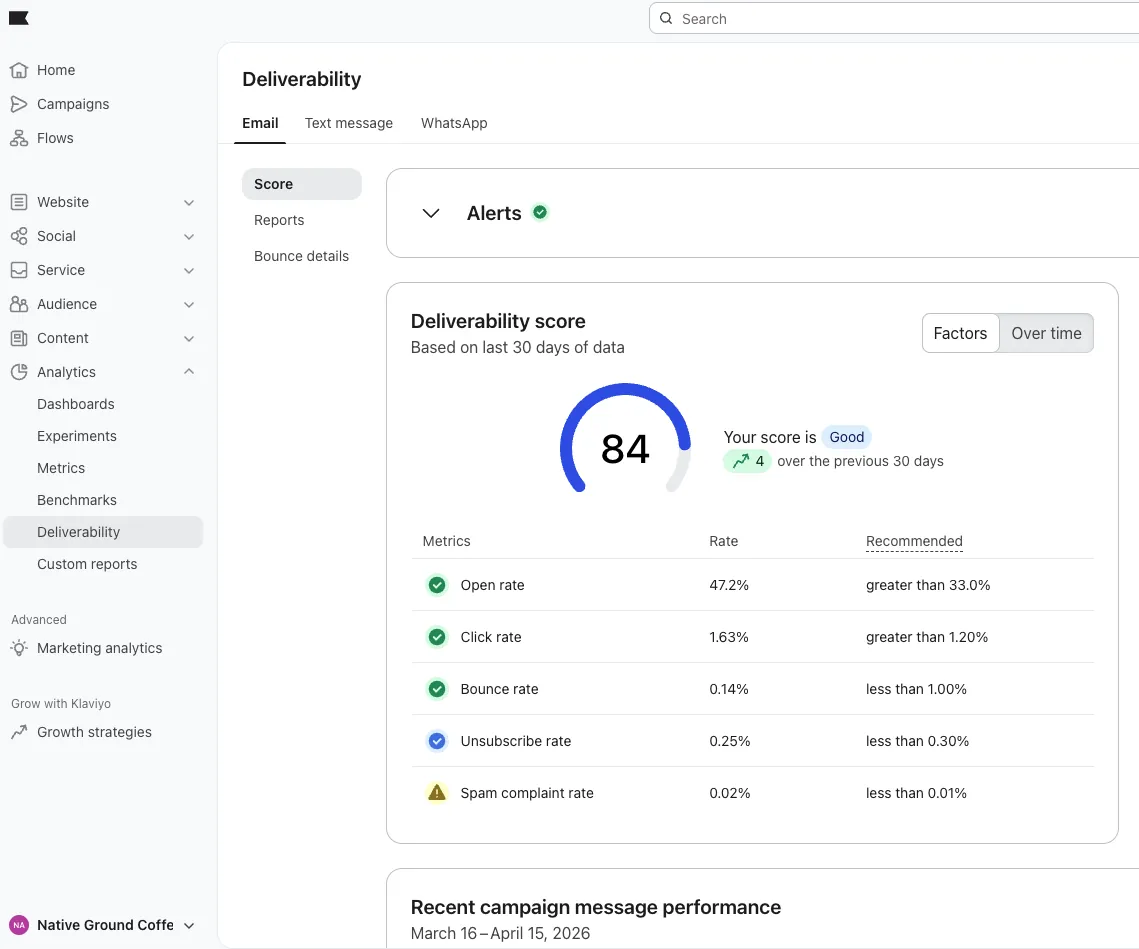Select the Text message tab
The image size is (1139, 949).
349,124
